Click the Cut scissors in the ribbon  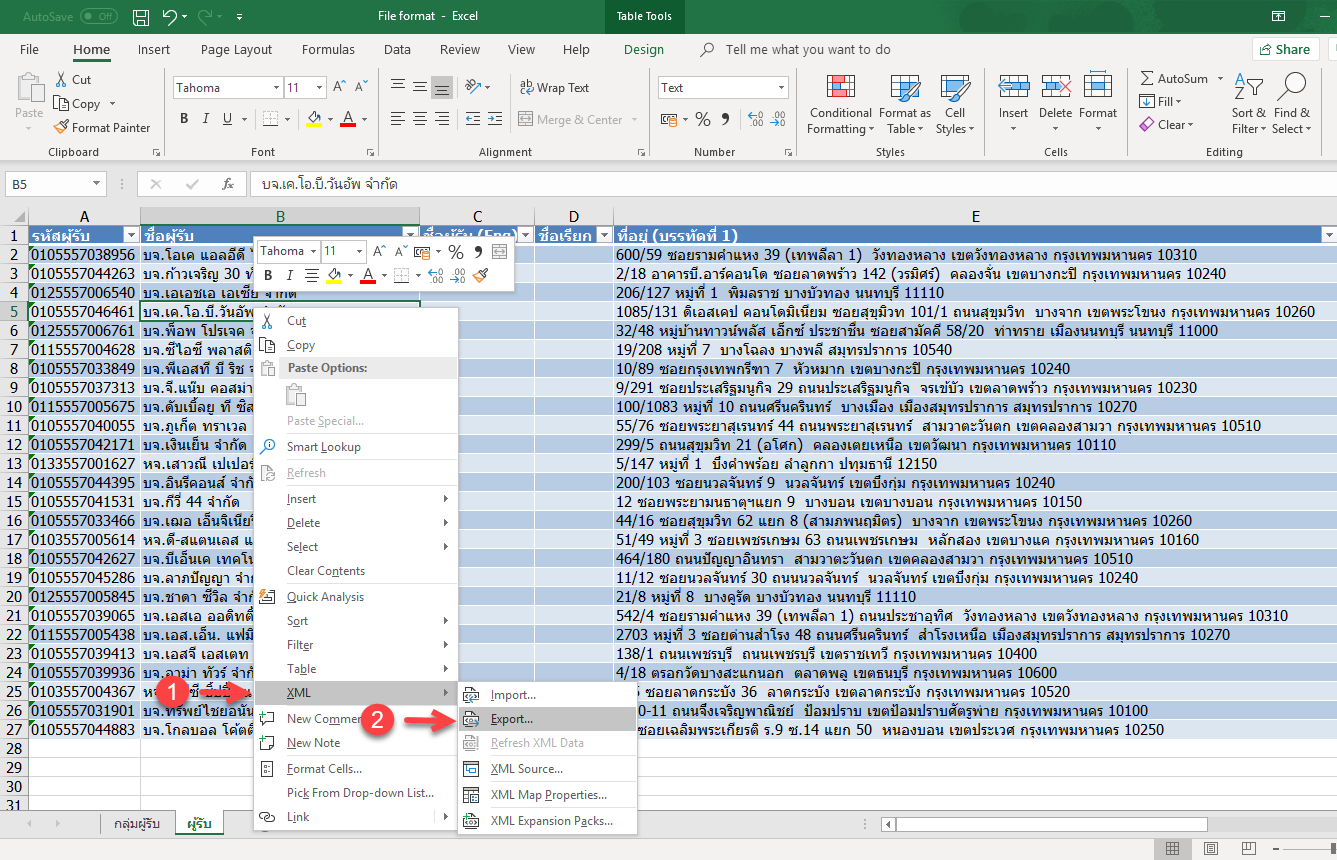[x=61, y=80]
